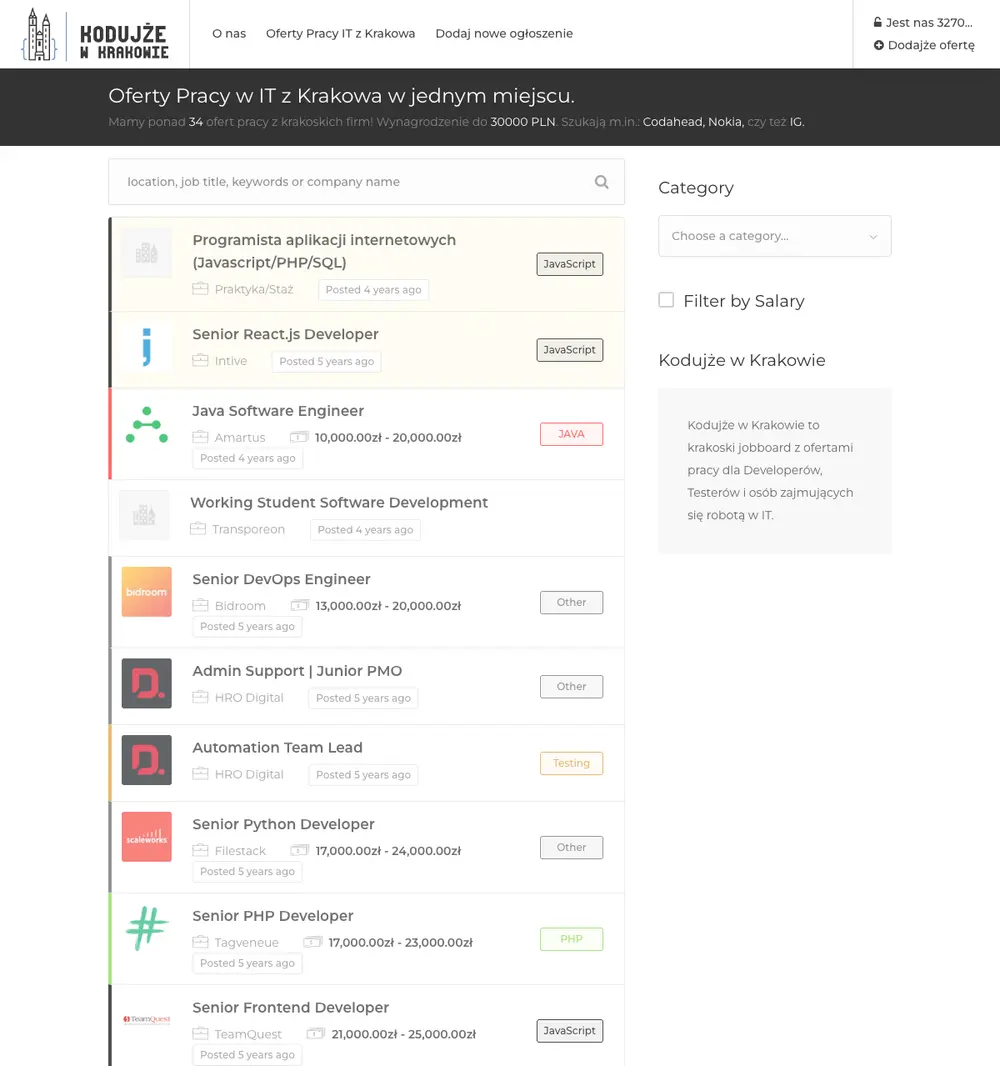
Task: Go to Oferty Pracy IT z Krakowa
Action: pyautogui.click(x=341, y=33)
